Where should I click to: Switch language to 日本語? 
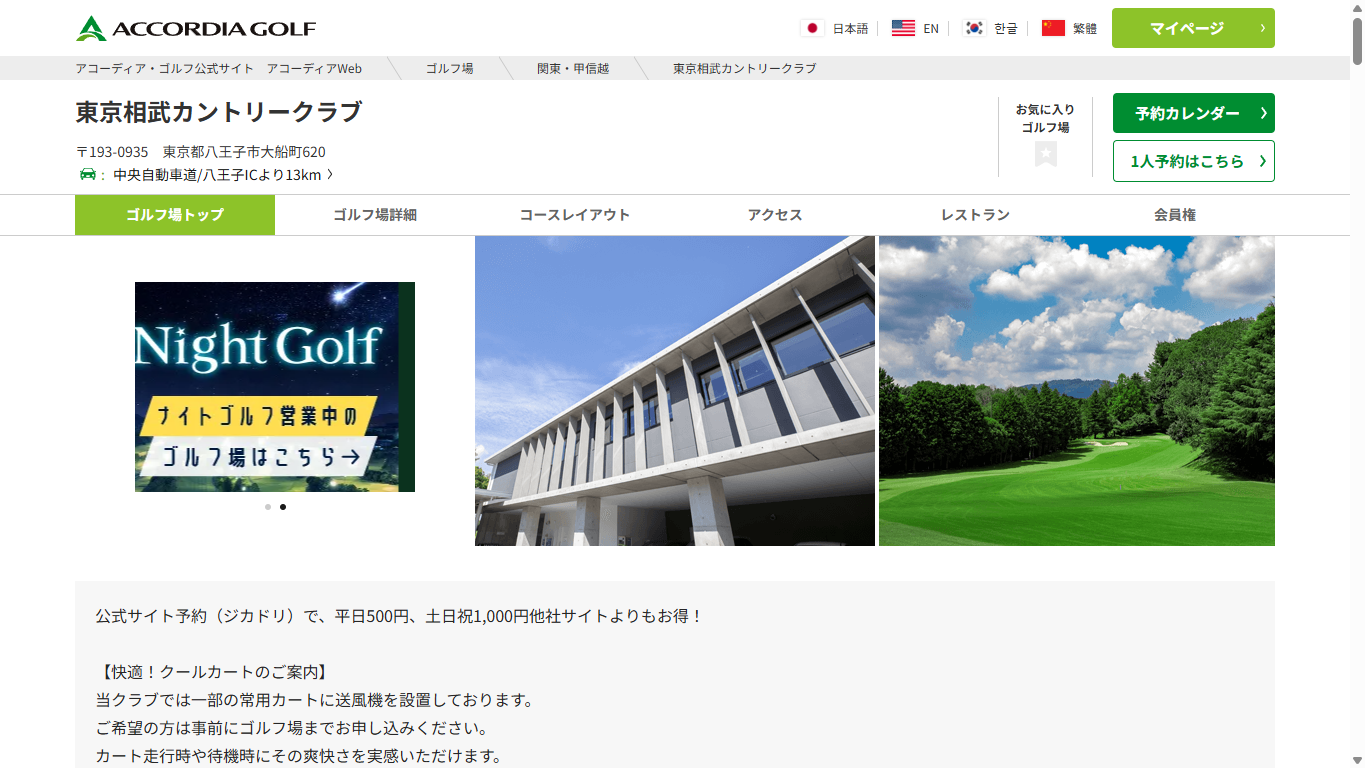850,29
